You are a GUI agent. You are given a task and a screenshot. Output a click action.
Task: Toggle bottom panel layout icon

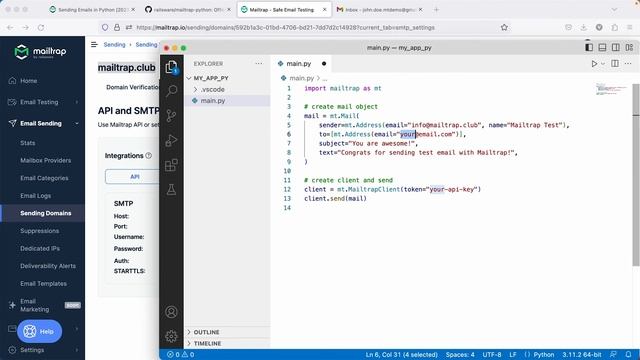602,47
